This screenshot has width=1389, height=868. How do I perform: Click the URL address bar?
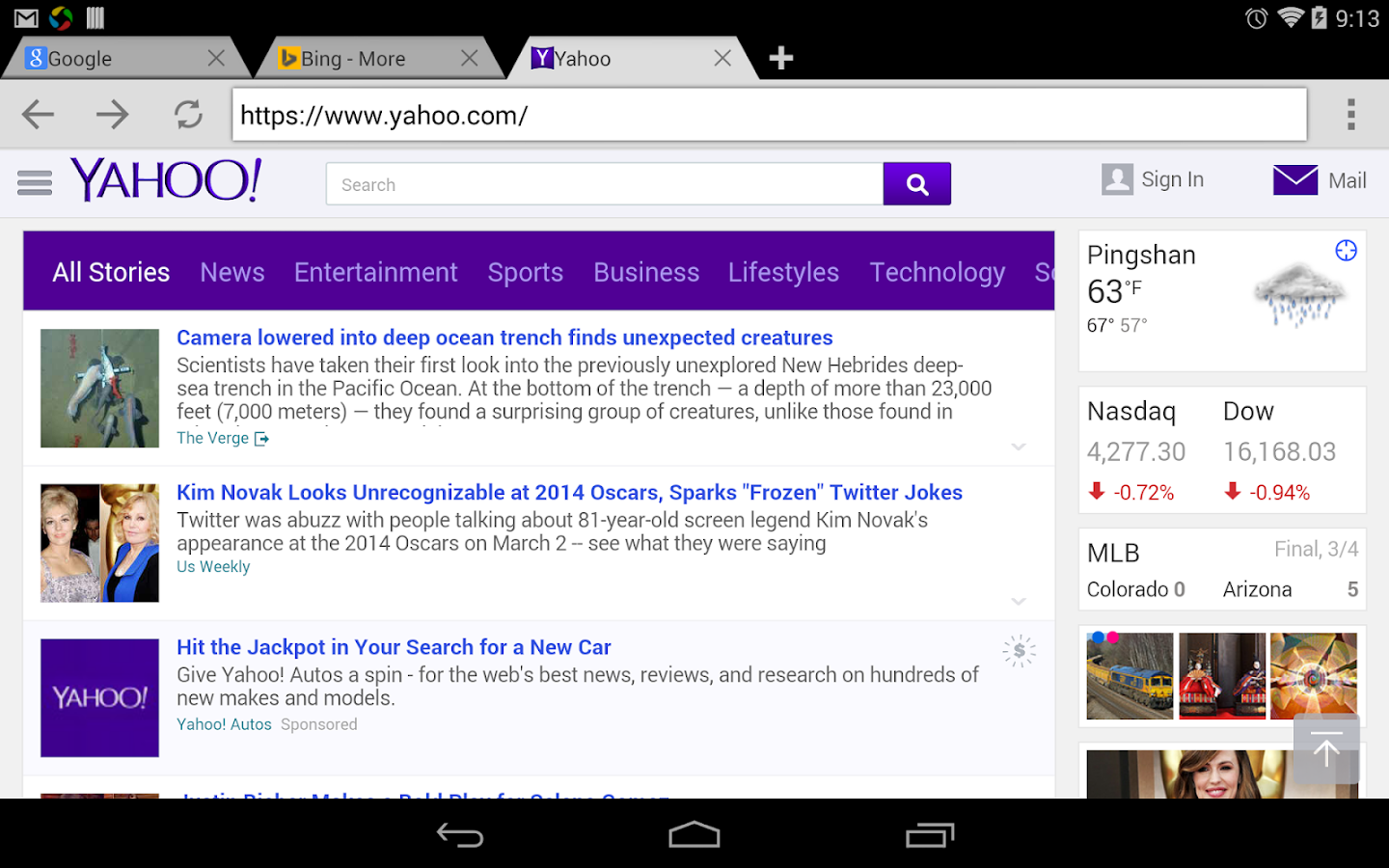(x=770, y=115)
